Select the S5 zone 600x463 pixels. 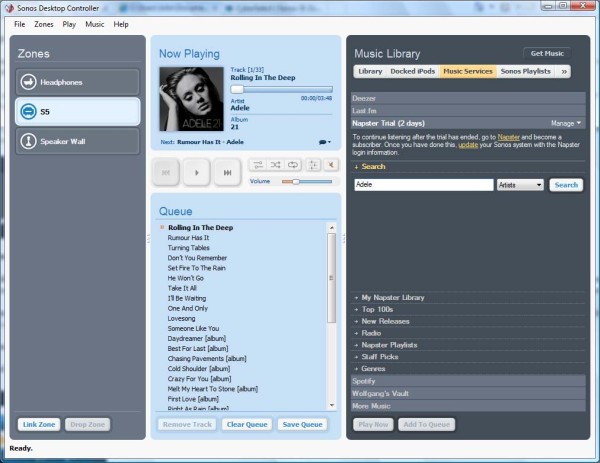(78, 112)
